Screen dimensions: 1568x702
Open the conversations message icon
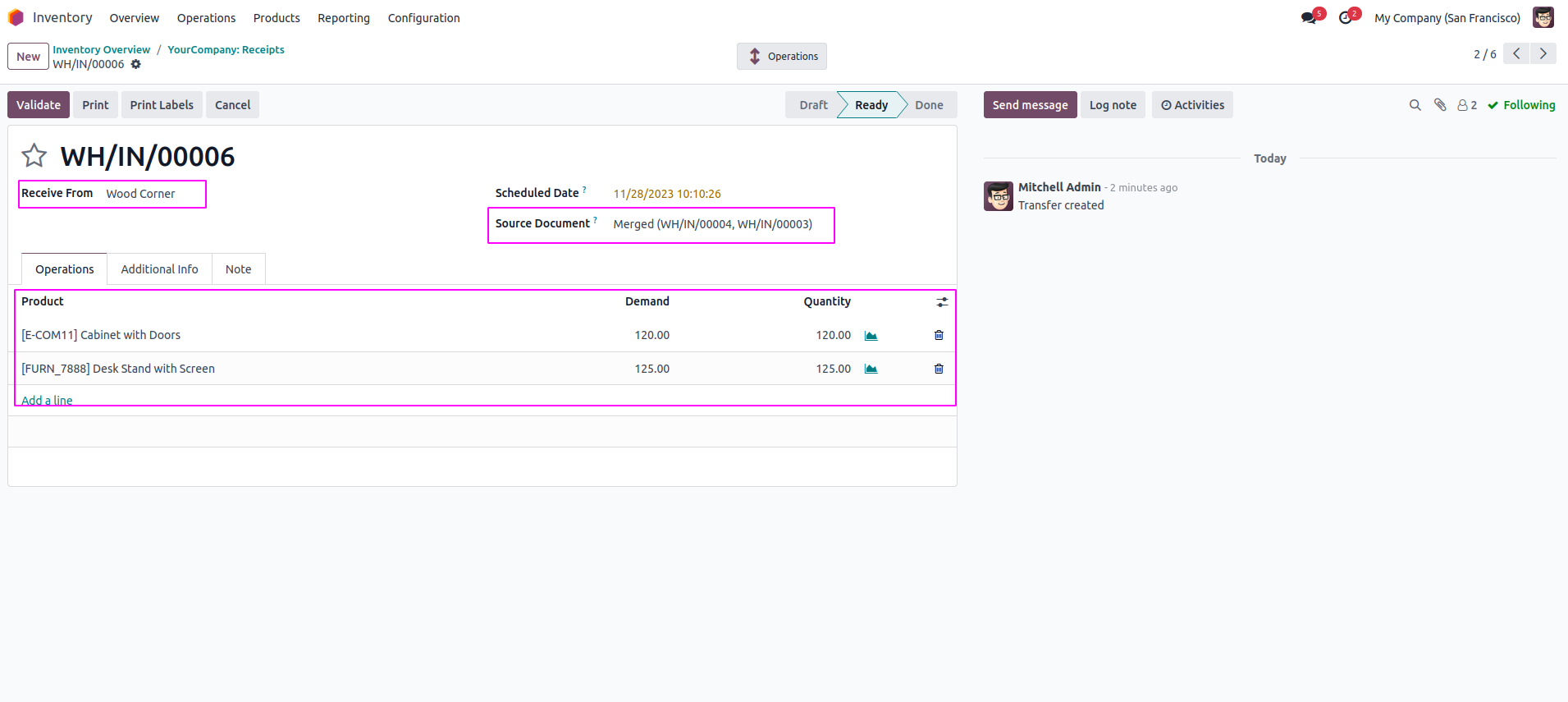1309,18
